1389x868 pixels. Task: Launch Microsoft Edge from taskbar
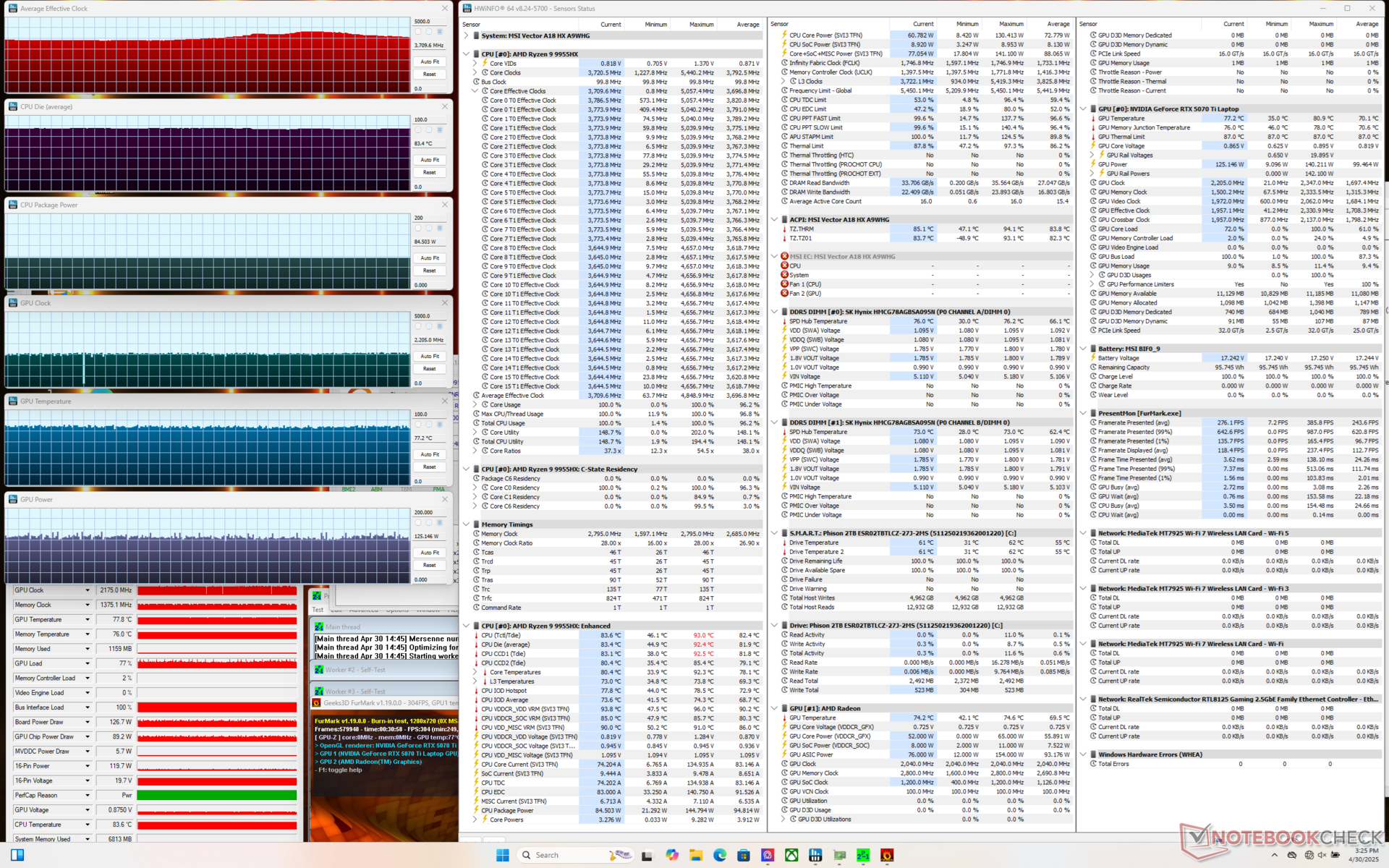point(720,855)
